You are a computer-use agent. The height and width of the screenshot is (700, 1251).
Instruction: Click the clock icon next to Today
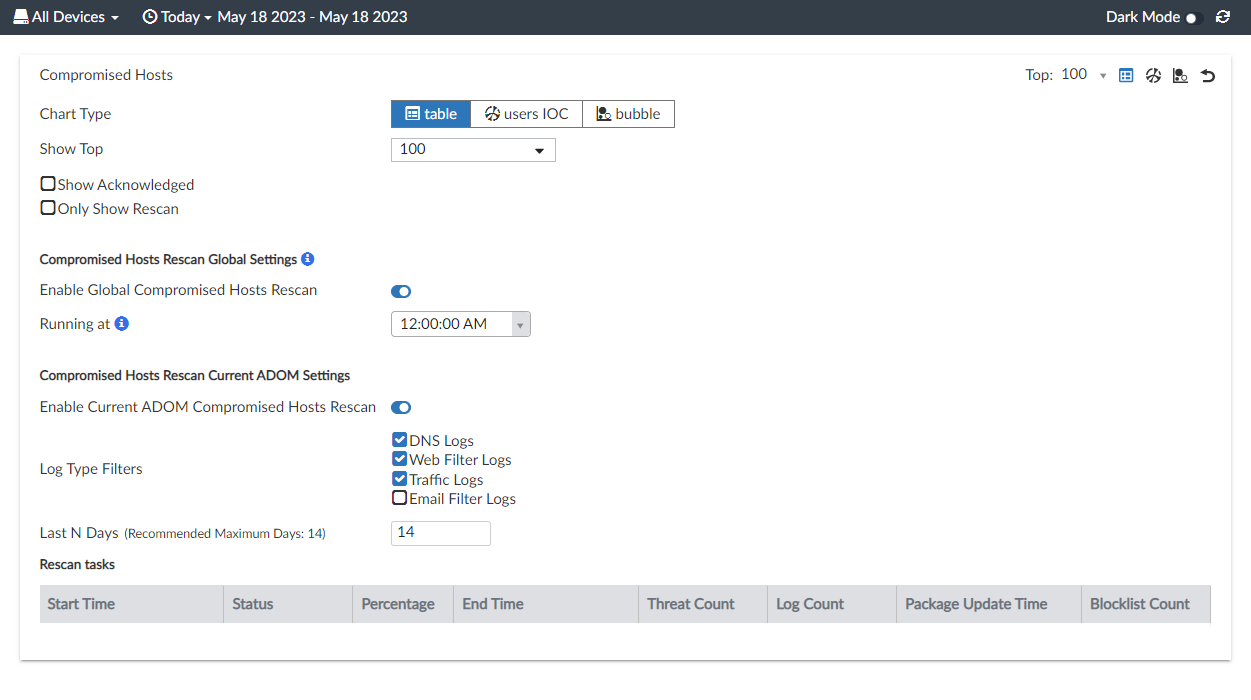(x=149, y=16)
